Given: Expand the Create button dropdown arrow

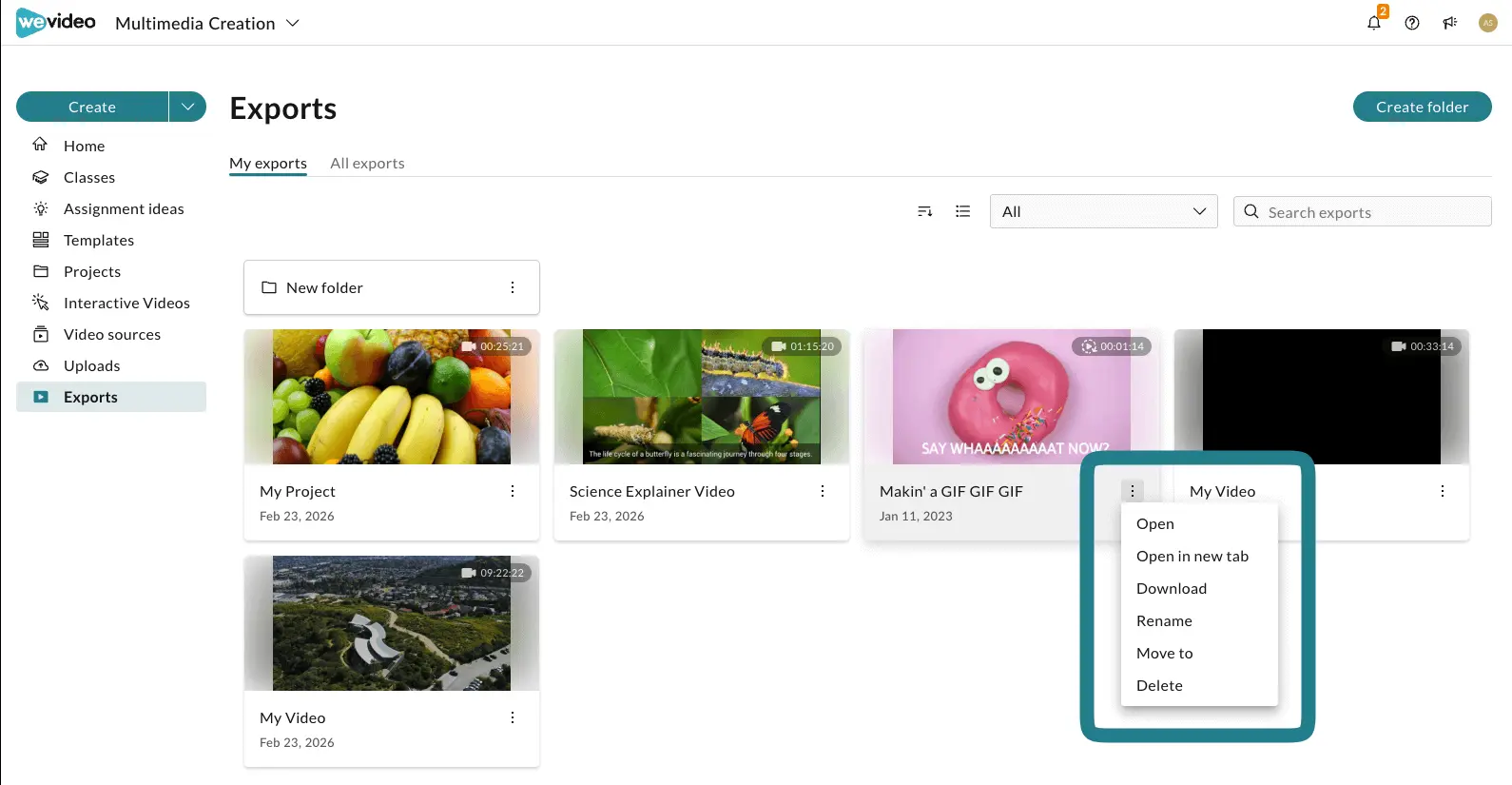Looking at the screenshot, I should coord(188,107).
